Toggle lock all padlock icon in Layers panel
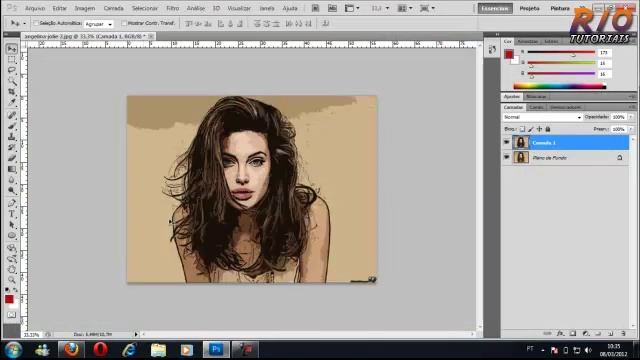Screen dimensions: 640x360 pos(548,129)
